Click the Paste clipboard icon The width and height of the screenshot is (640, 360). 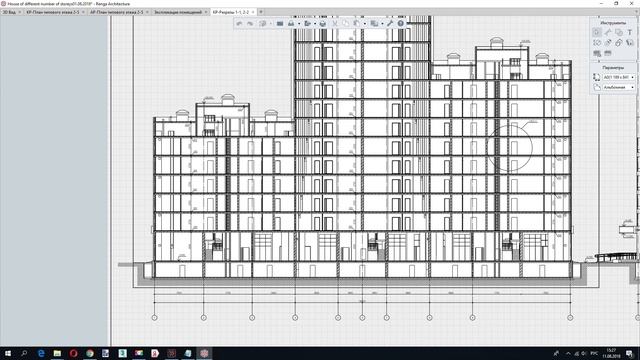coord(356,24)
